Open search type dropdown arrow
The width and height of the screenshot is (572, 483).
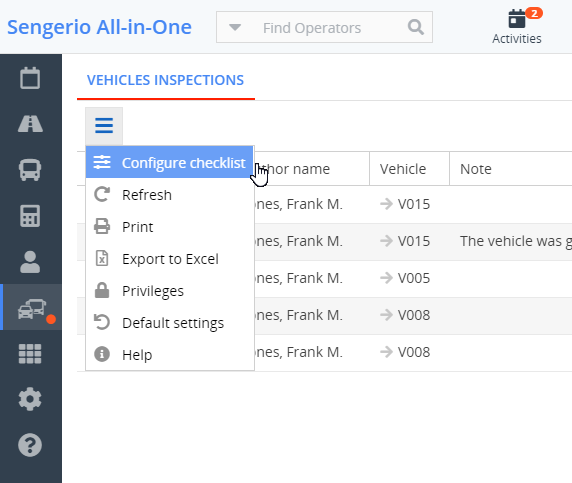click(235, 27)
